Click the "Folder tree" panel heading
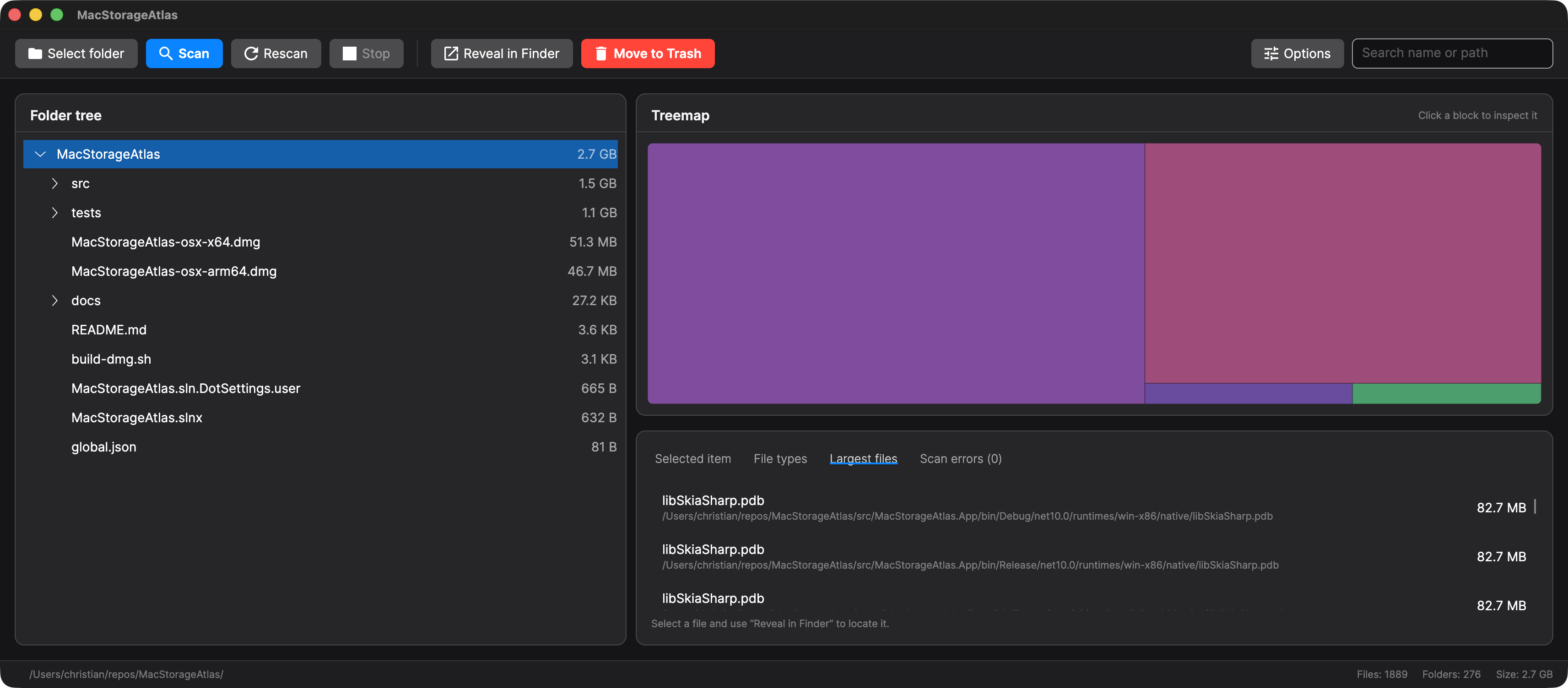The image size is (1568, 688). [66, 116]
